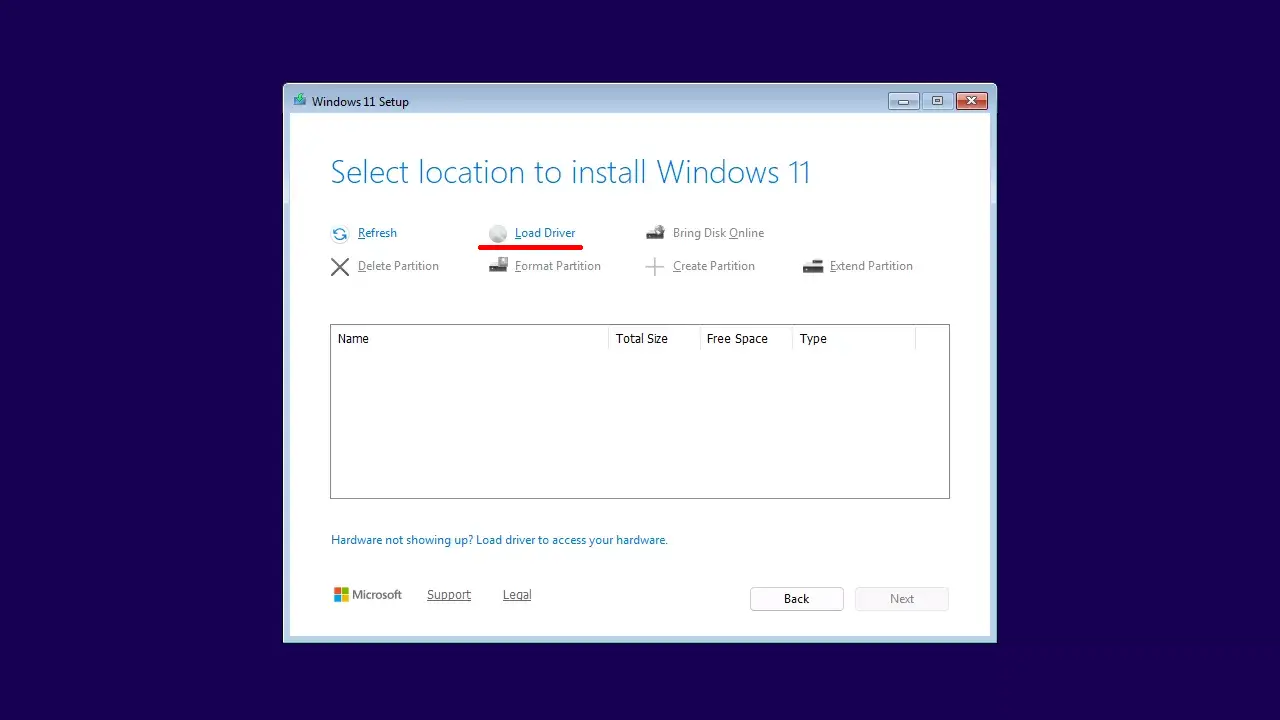Click the Next button

(x=902, y=599)
